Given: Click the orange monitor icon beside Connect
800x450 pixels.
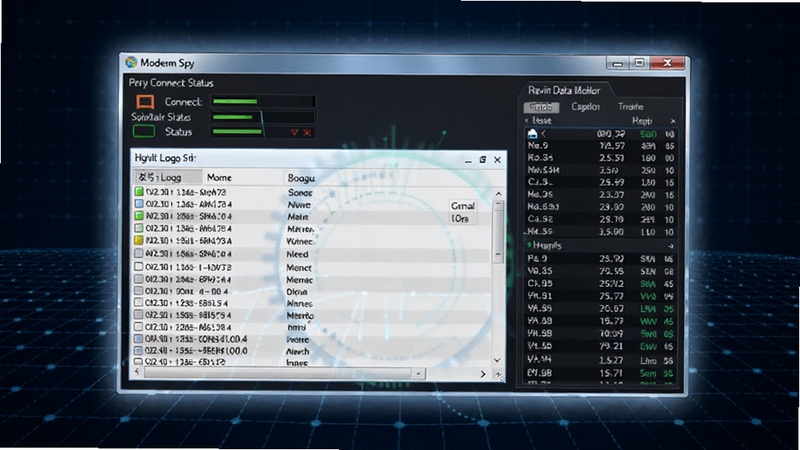Looking at the screenshot, I should pos(145,102).
